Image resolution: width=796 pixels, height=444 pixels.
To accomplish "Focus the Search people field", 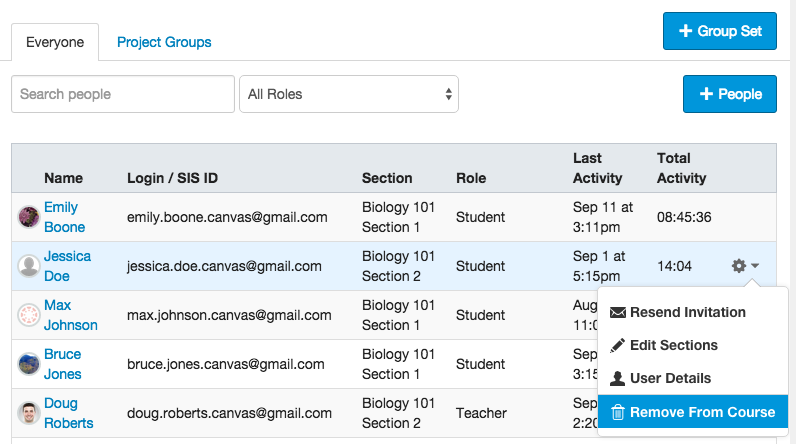I will [x=123, y=94].
